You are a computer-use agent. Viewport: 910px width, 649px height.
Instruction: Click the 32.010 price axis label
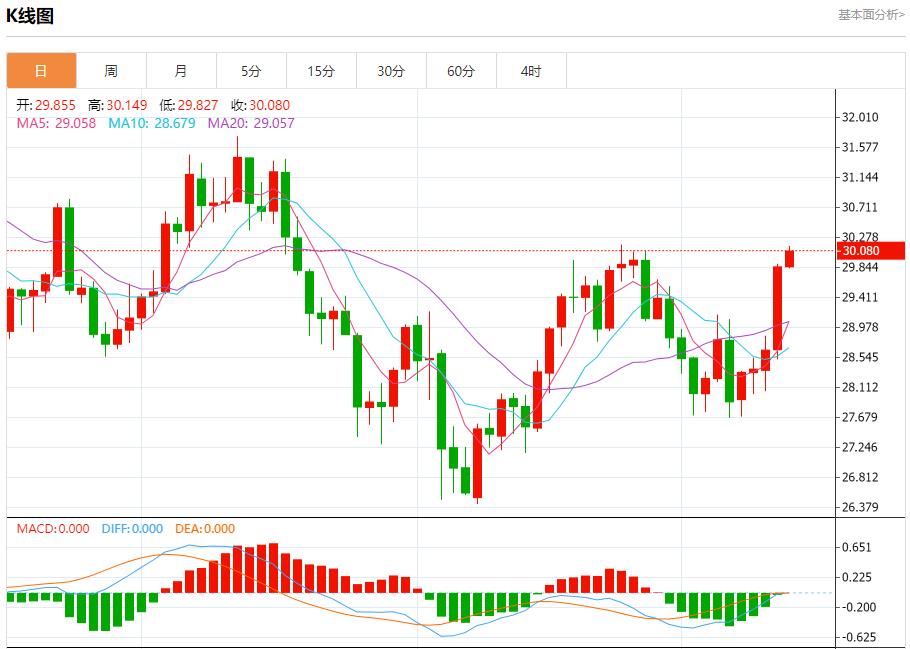coord(860,117)
